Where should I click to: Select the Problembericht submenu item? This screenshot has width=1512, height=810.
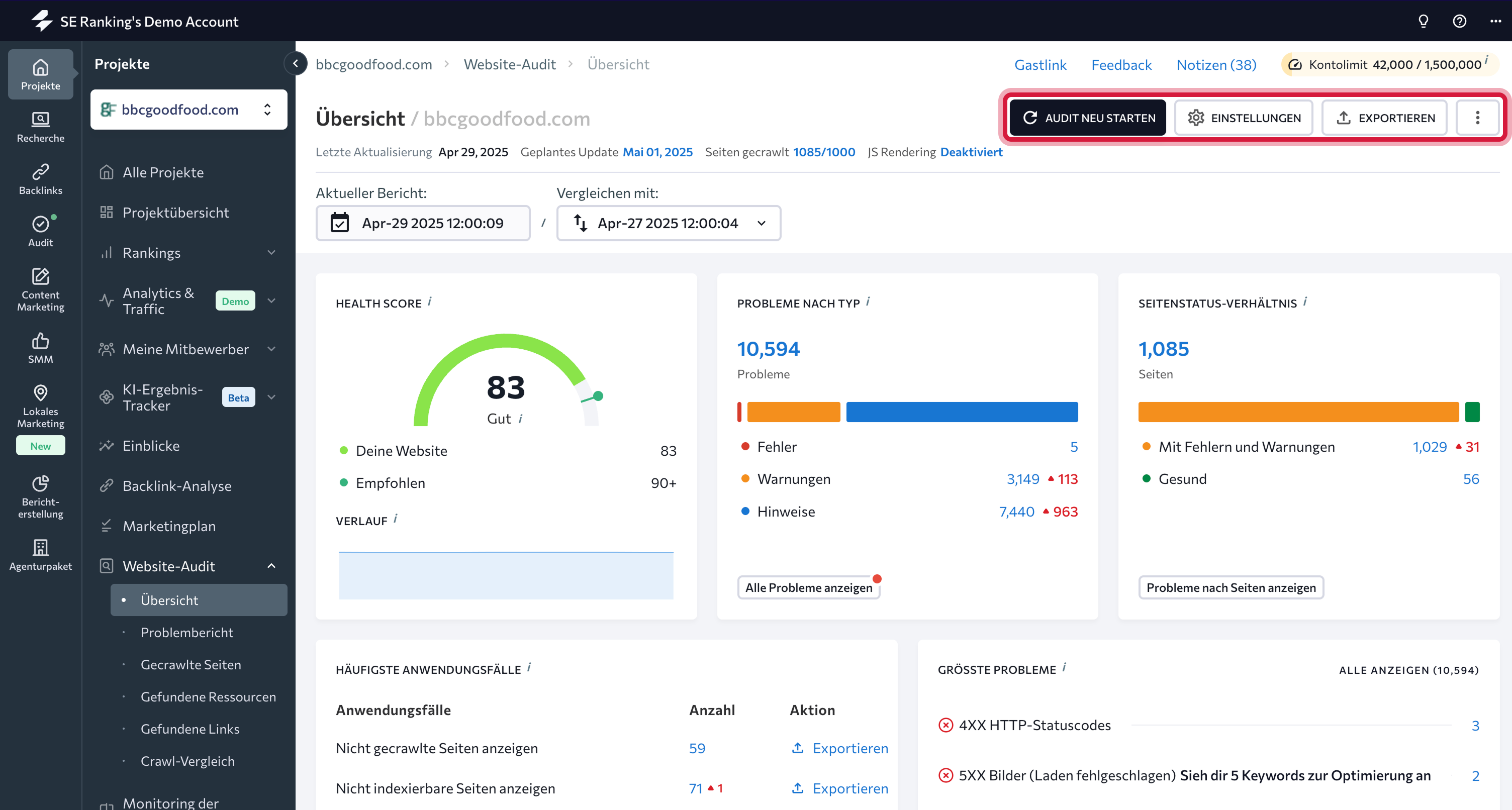point(186,633)
